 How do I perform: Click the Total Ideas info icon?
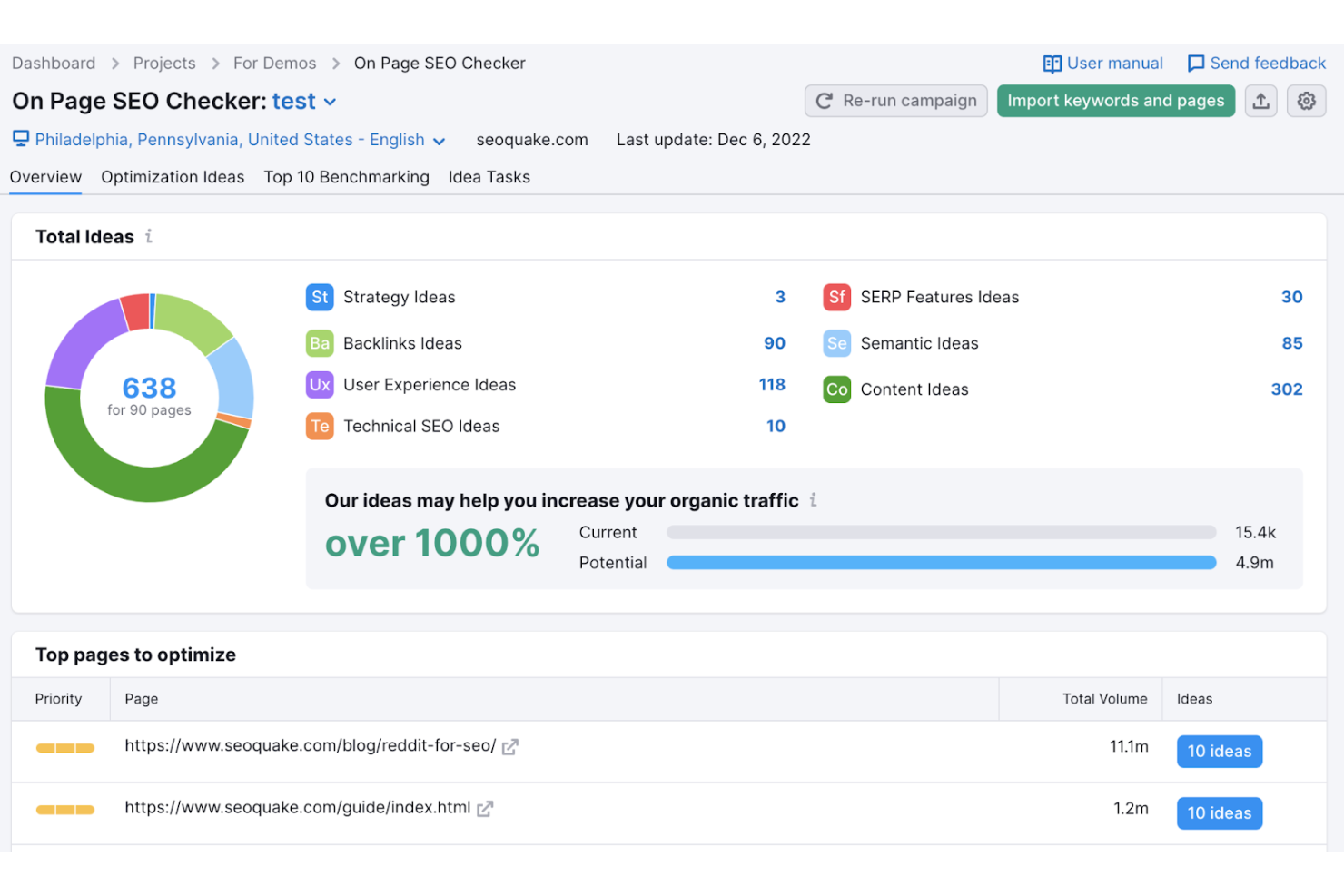click(x=149, y=236)
